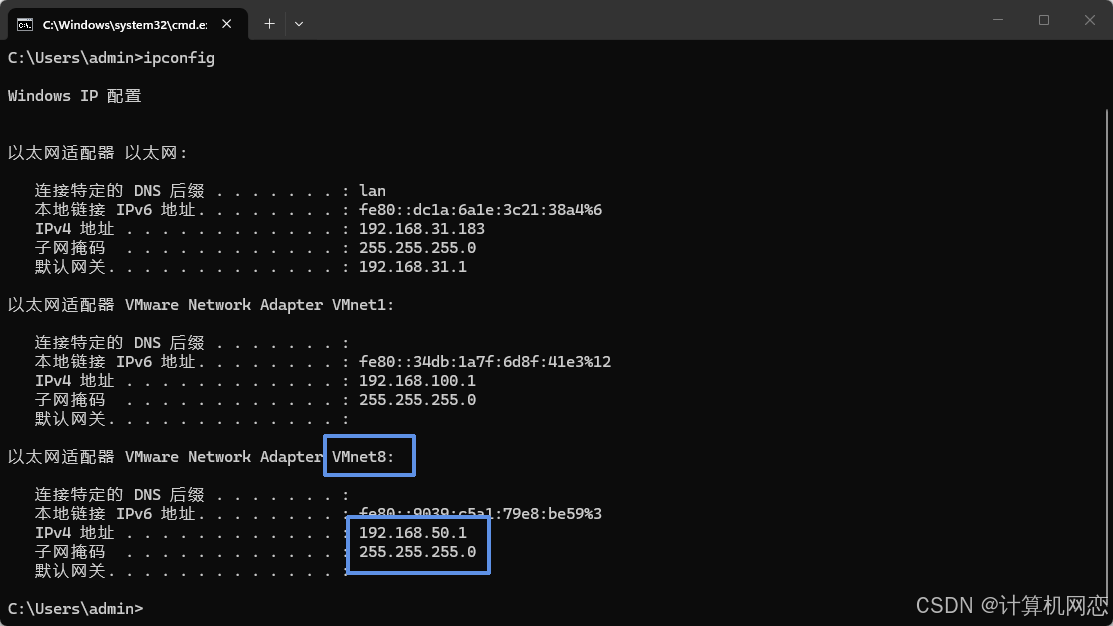Click IPv6 address fe80::dc1a:6a1e:3c21:38a4%6
This screenshot has width=1113, height=626.
tap(481, 210)
